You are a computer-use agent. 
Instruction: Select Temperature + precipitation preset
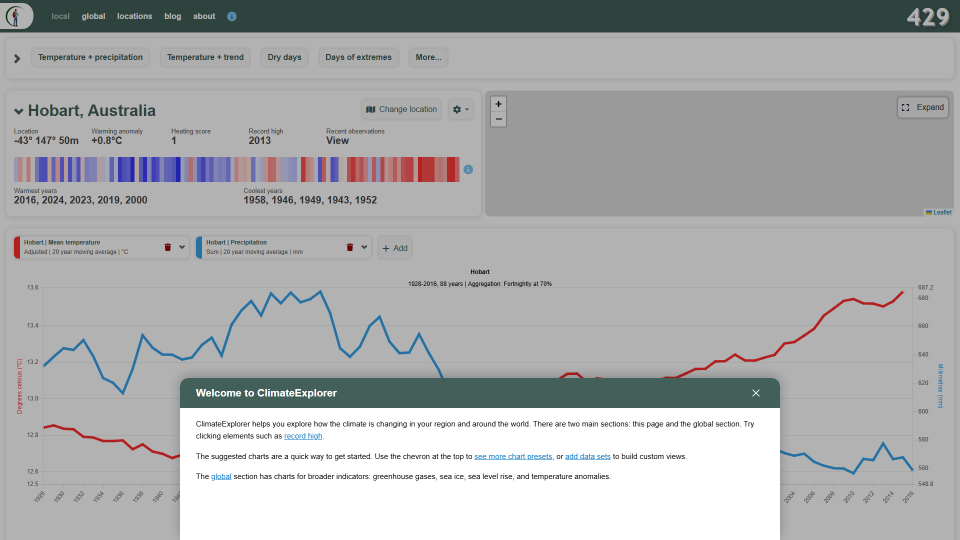coord(90,58)
